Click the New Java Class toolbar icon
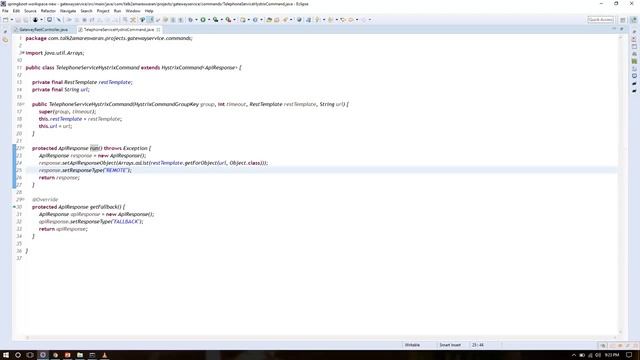640x360 pixels. tap(255, 20)
